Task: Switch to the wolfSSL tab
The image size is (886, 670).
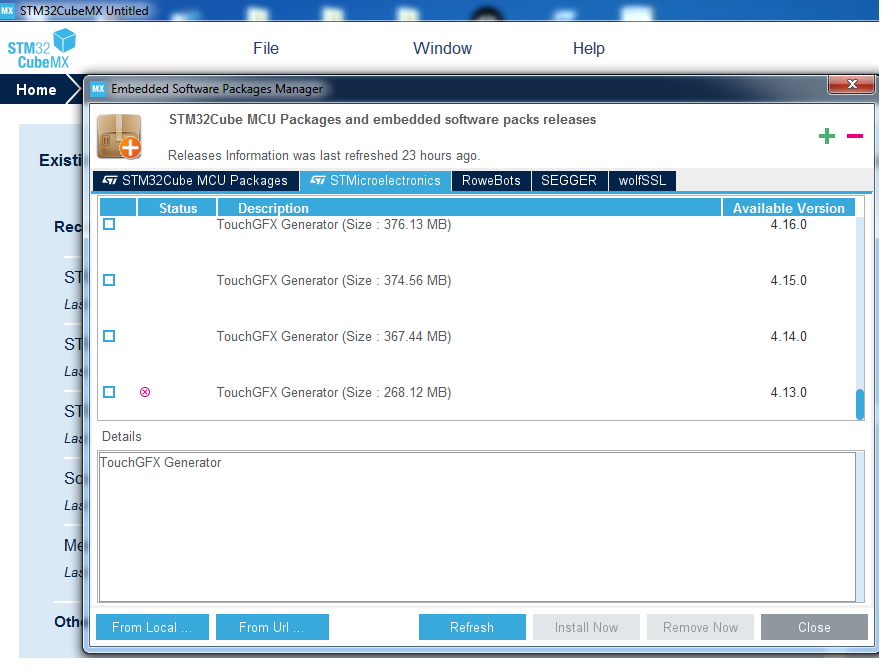Action: 642,181
